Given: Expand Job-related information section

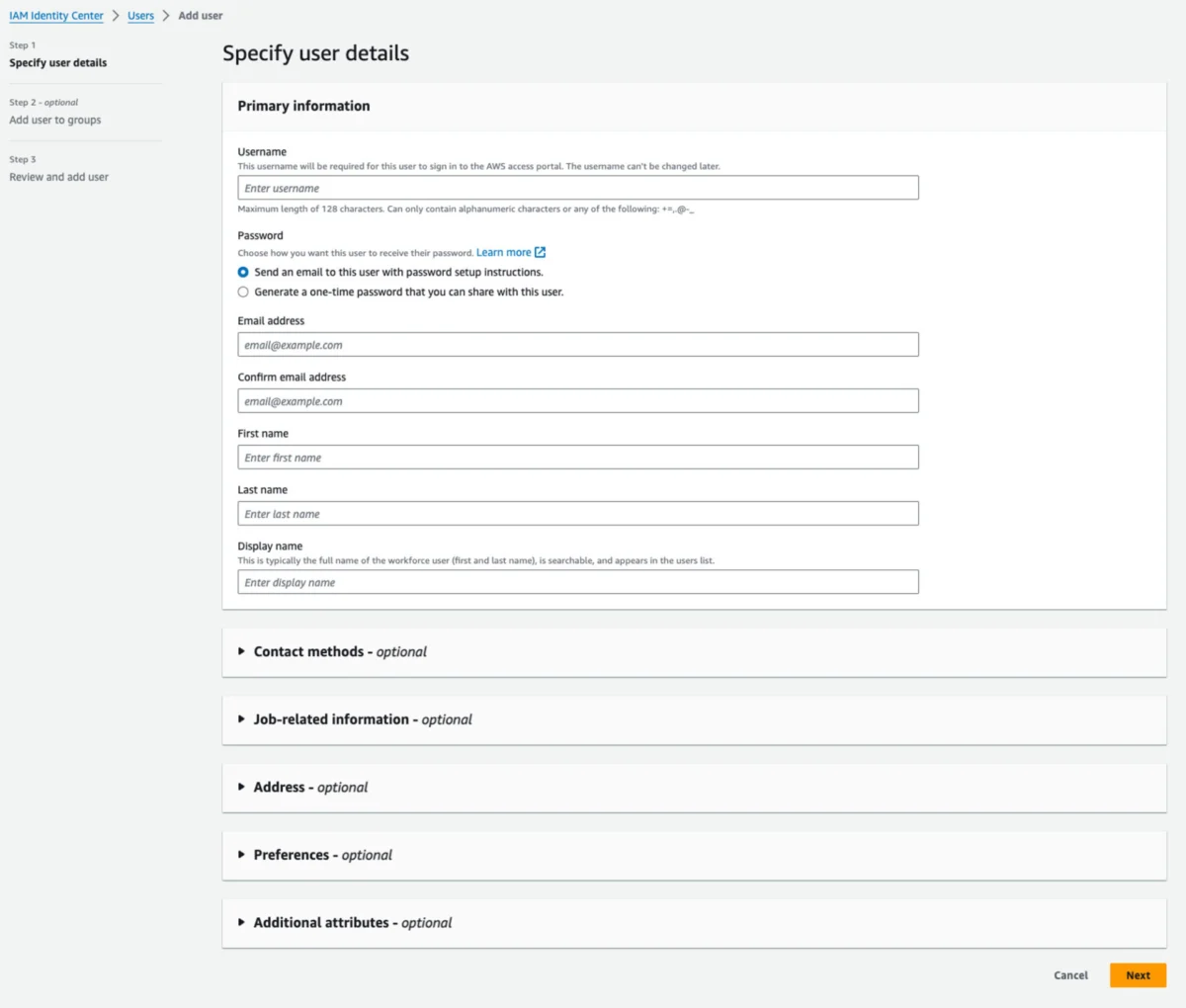Looking at the screenshot, I should pos(362,719).
